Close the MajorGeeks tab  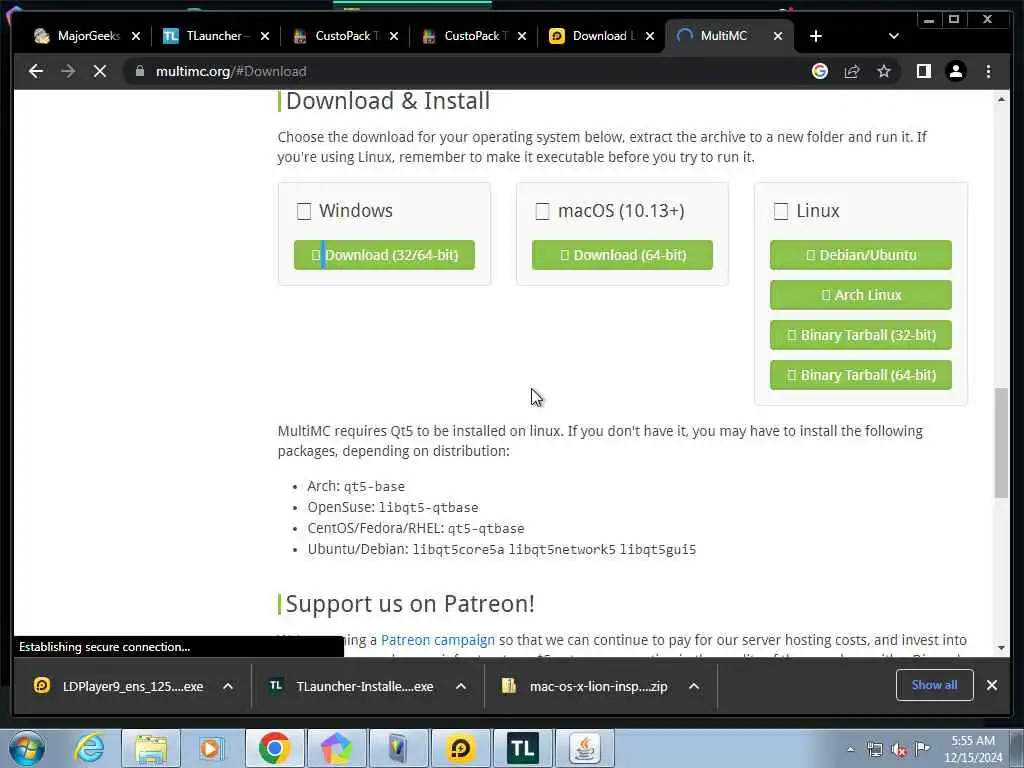[136, 36]
